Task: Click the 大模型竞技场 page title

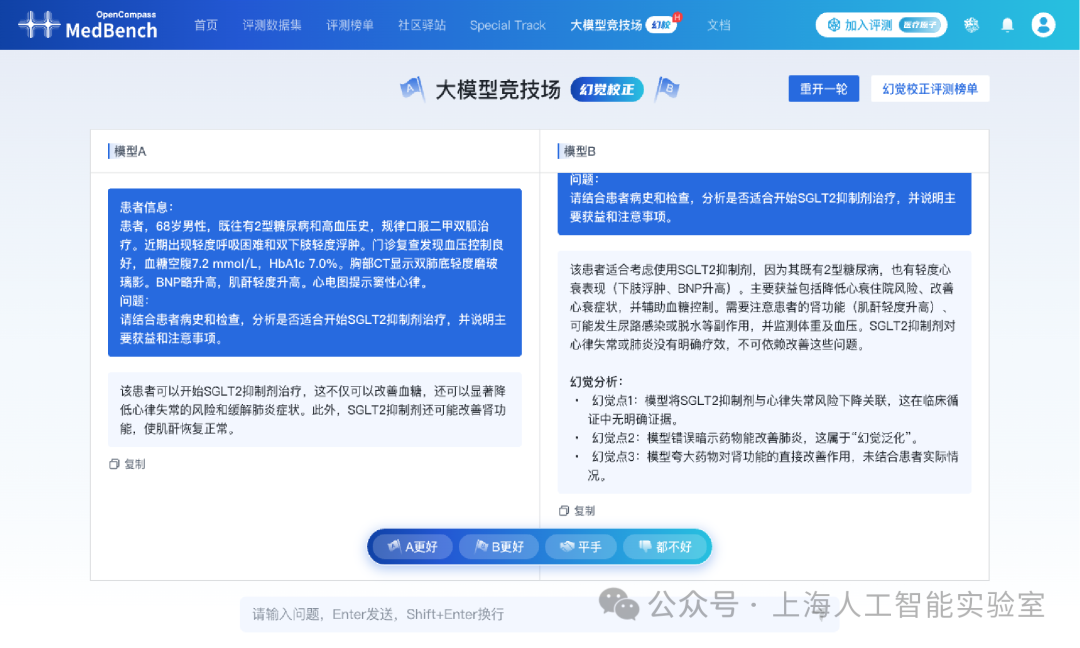Action: pos(498,90)
